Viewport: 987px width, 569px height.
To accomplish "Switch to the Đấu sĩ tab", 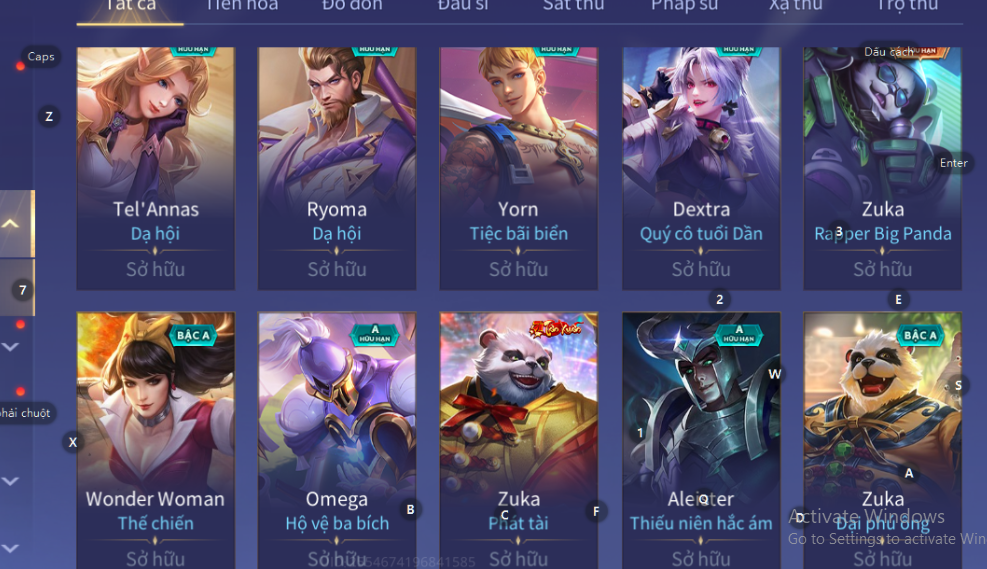I will click(x=463, y=6).
